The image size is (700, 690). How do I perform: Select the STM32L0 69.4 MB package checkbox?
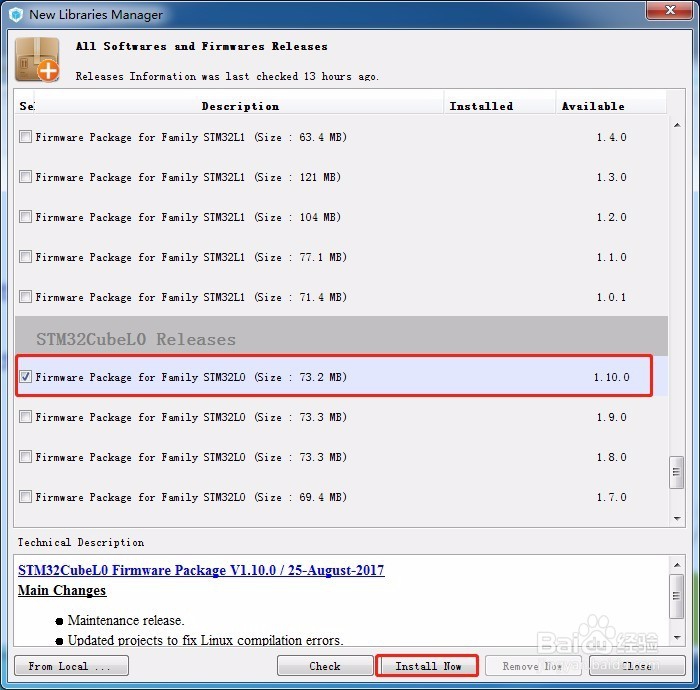(25, 497)
